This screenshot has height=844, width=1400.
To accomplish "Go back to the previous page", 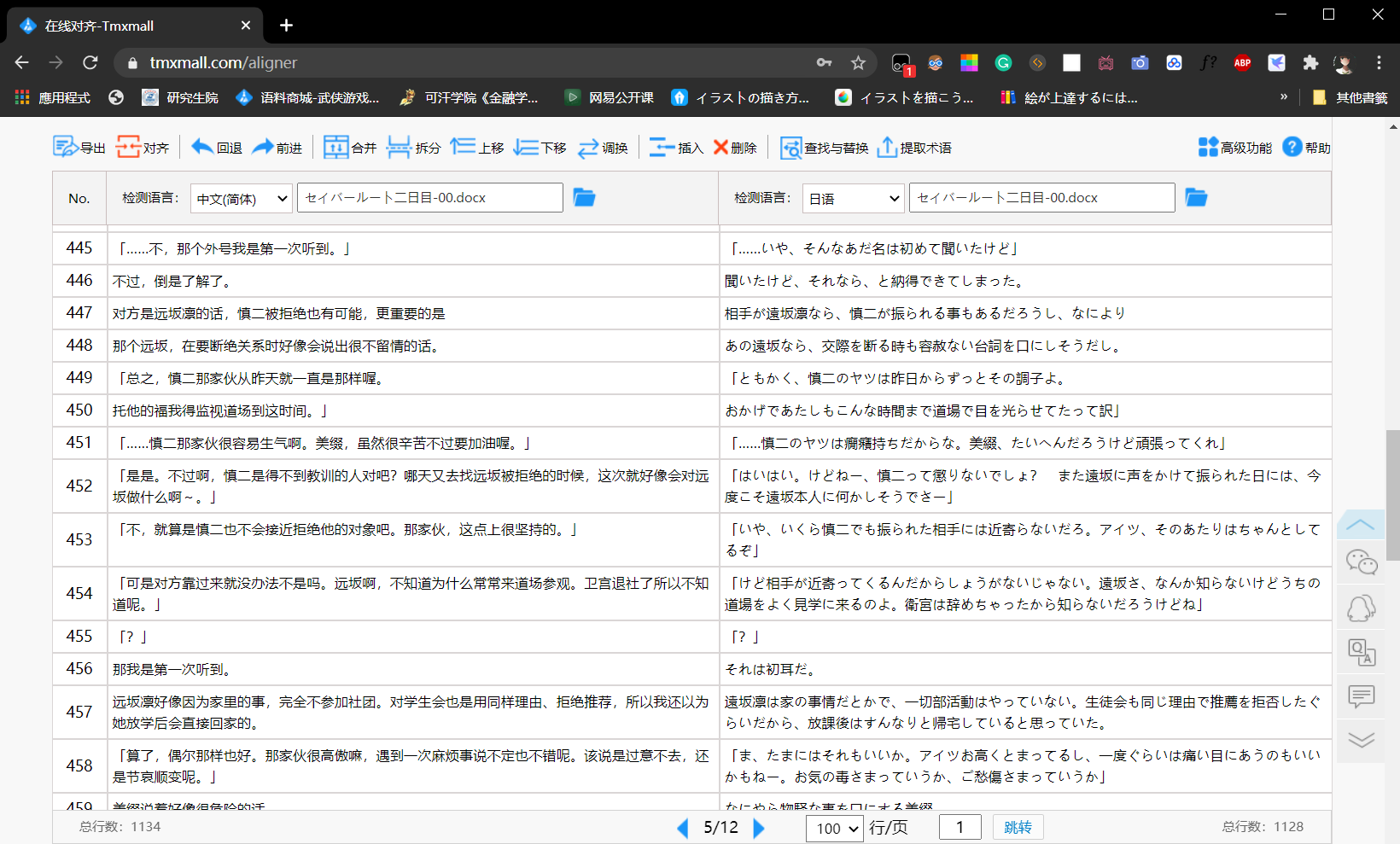I will coord(22,62).
